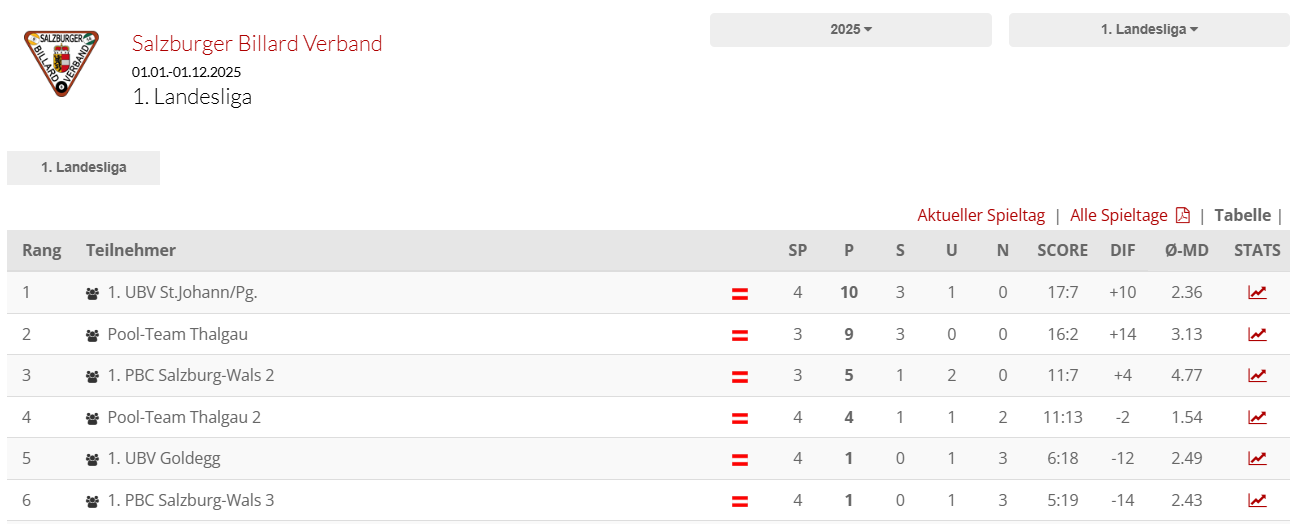
Task: Click the red trend indicator for Pool-Team Thalgau
Action: pyautogui.click(x=740, y=335)
